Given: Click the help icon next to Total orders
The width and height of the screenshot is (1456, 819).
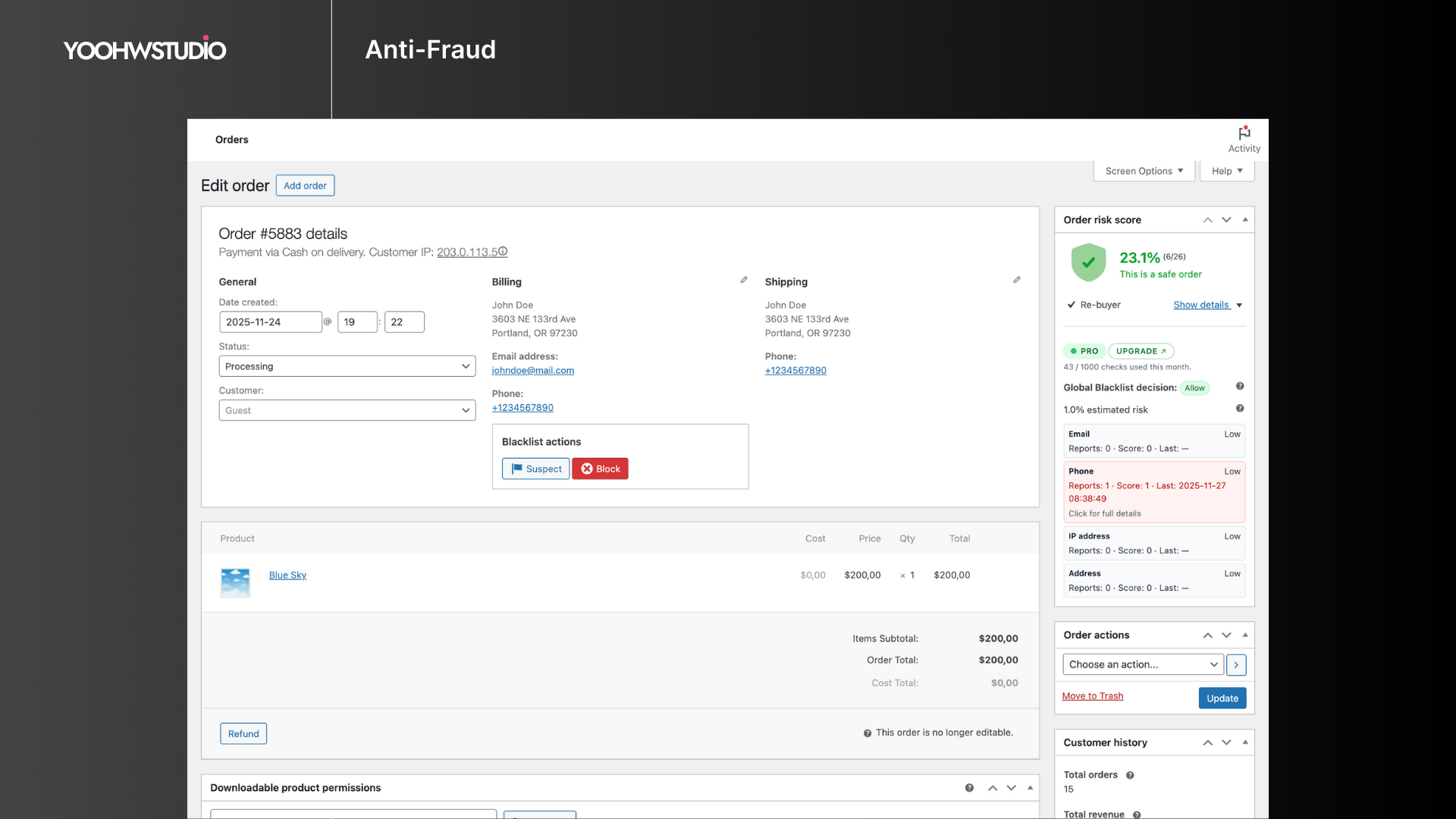Looking at the screenshot, I should (1129, 775).
